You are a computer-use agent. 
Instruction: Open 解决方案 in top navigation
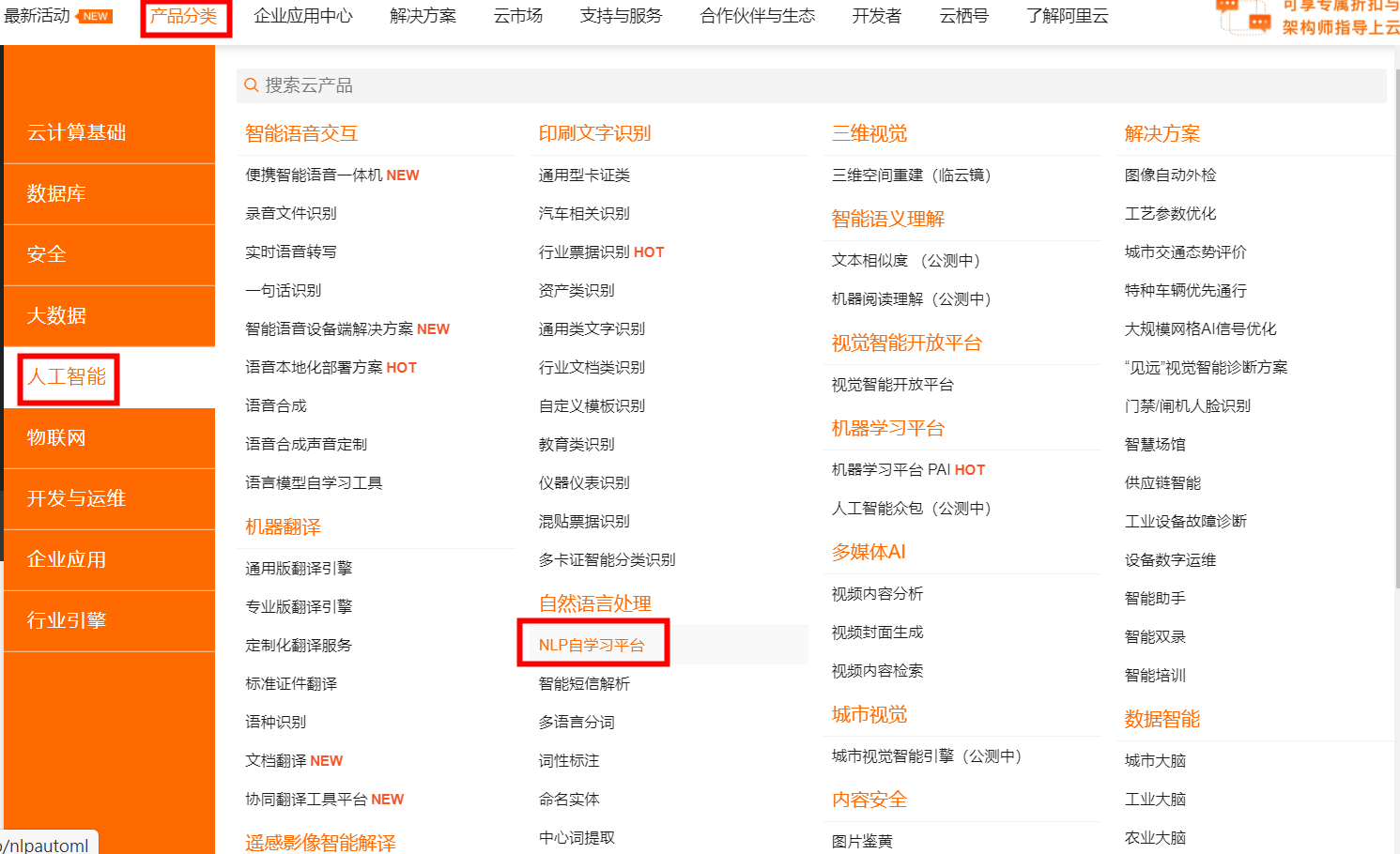[423, 16]
